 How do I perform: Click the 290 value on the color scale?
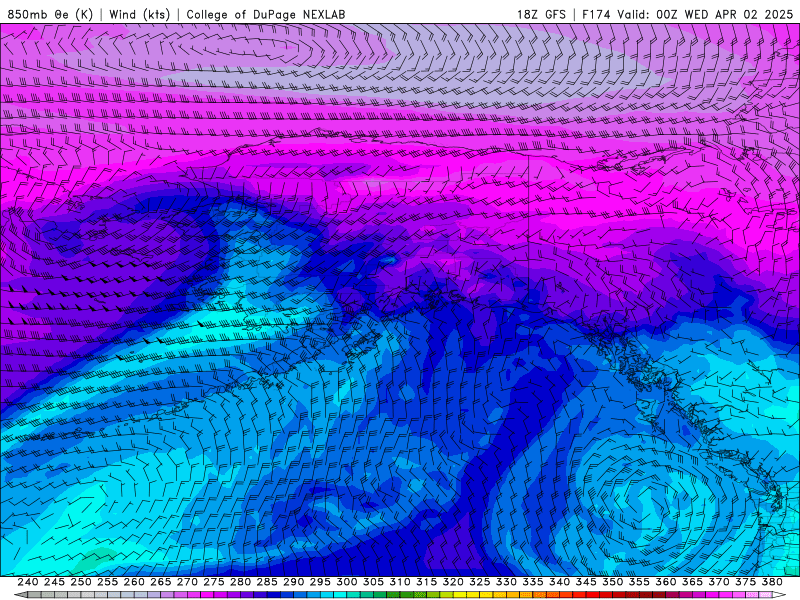tap(293, 582)
